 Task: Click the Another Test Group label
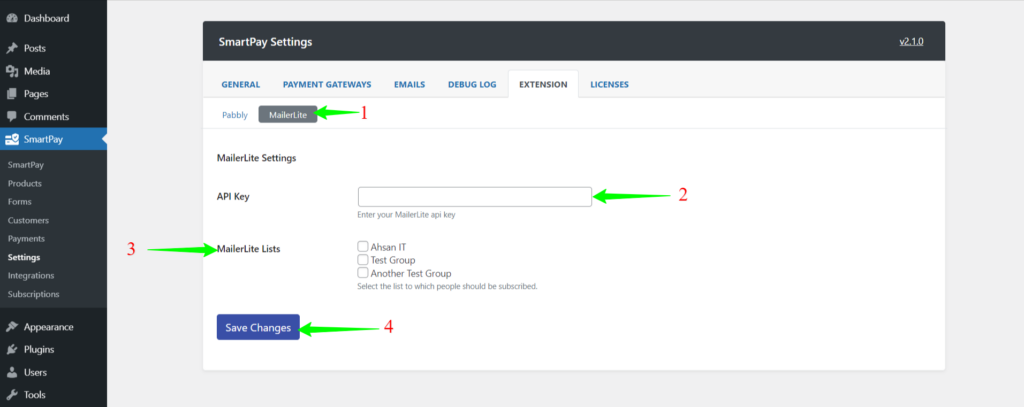(x=411, y=273)
